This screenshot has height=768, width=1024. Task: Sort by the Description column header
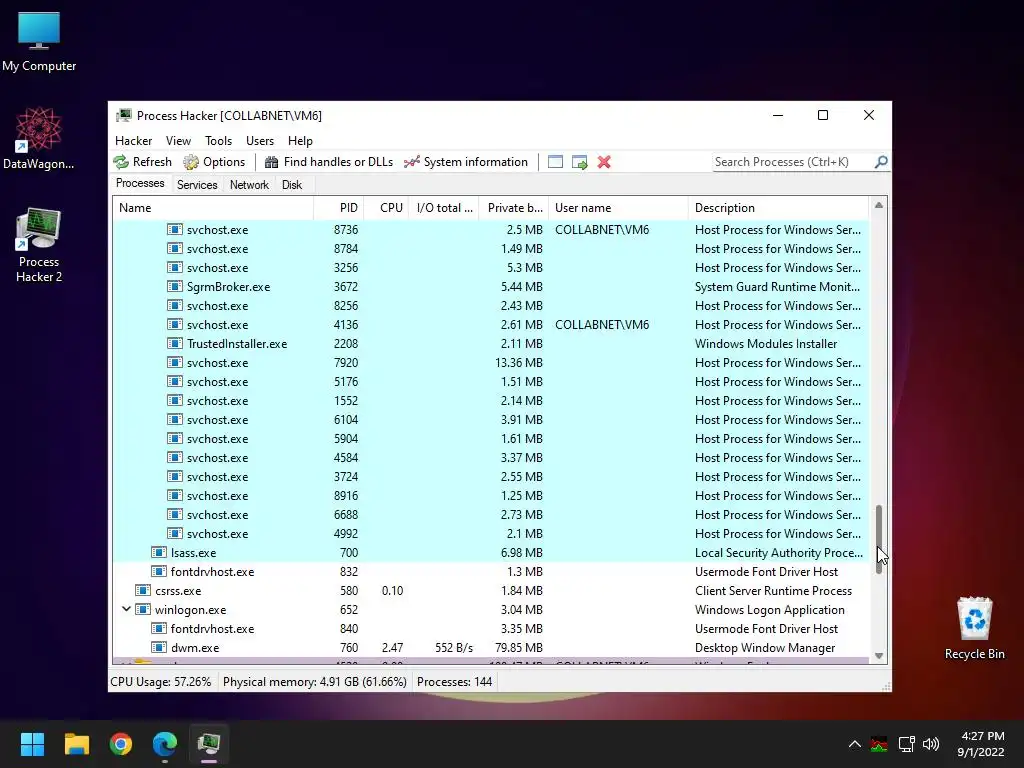coord(778,208)
